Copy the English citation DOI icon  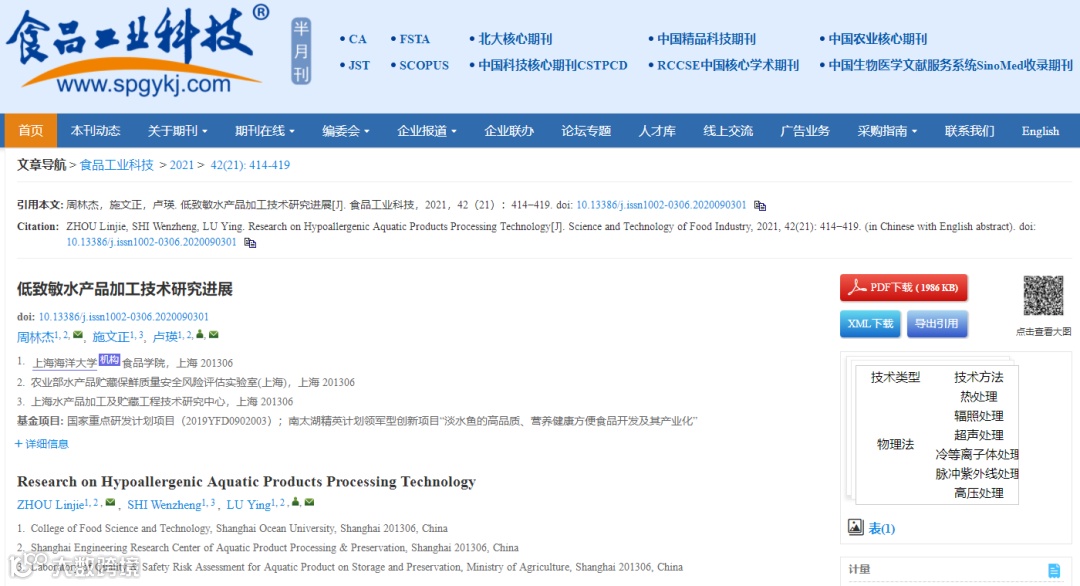point(250,243)
